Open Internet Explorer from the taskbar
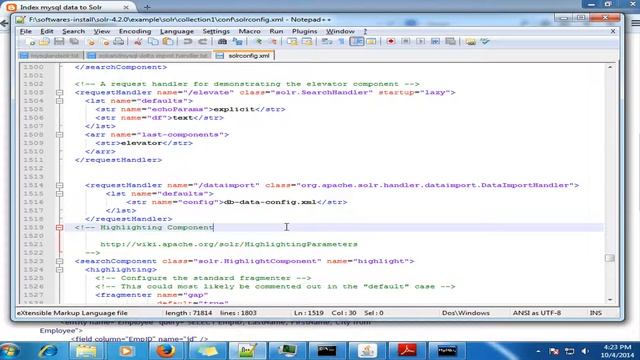This screenshot has height=360, width=640. [47, 351]
